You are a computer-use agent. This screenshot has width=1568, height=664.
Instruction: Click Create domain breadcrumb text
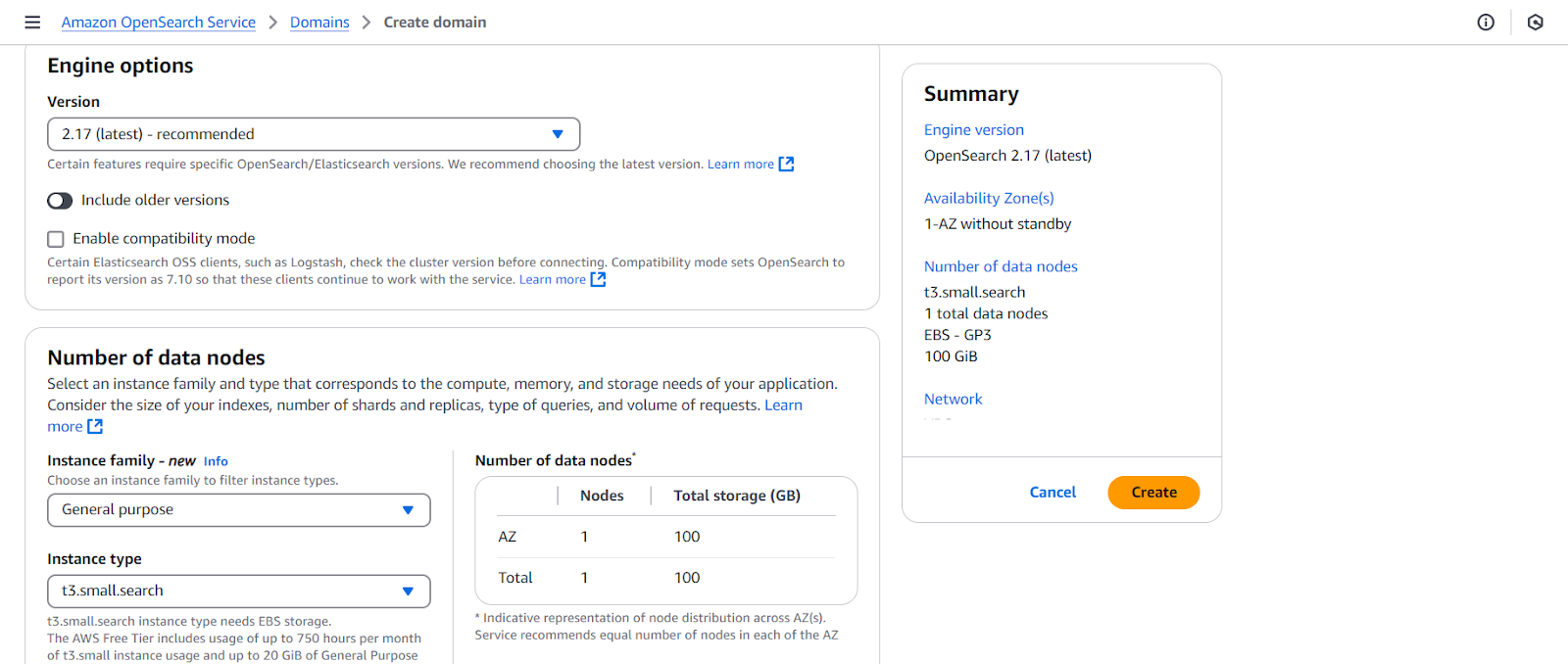435,23
